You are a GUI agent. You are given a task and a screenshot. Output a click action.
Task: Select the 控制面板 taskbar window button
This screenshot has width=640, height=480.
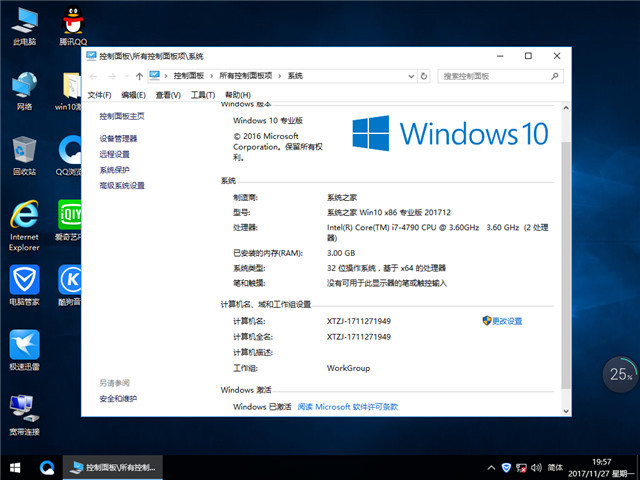[x=113, y=468]
